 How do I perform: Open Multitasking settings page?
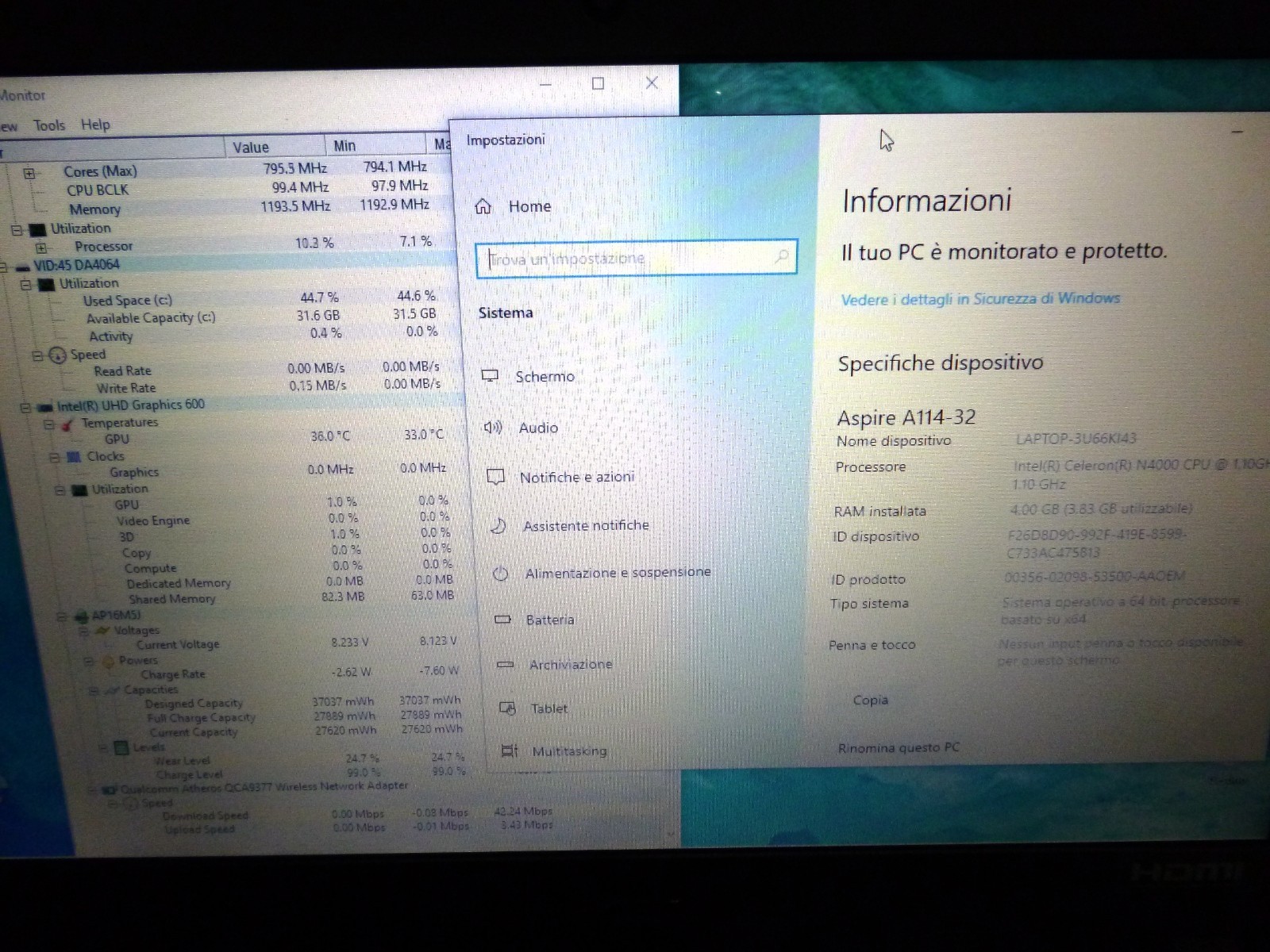[x=569, y=750]
